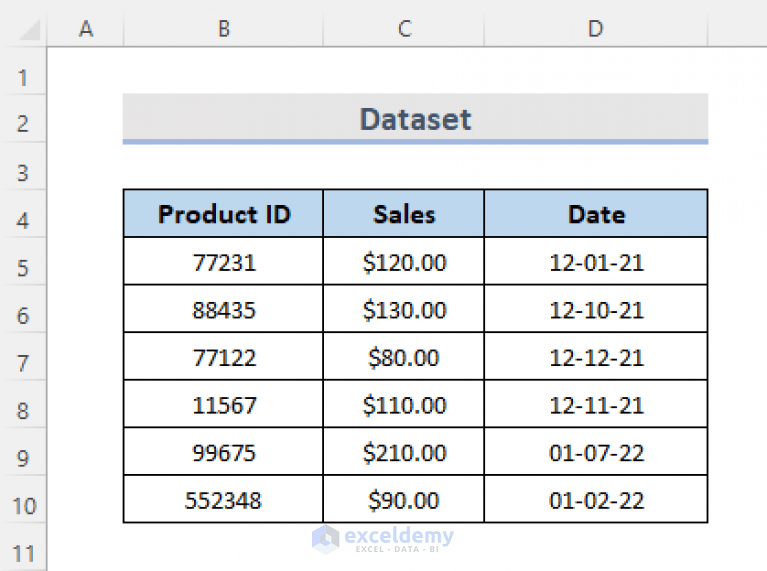Select column D header
Image resolution: width=767 pixels, height=571 pixels.
(x=596, y=29)
